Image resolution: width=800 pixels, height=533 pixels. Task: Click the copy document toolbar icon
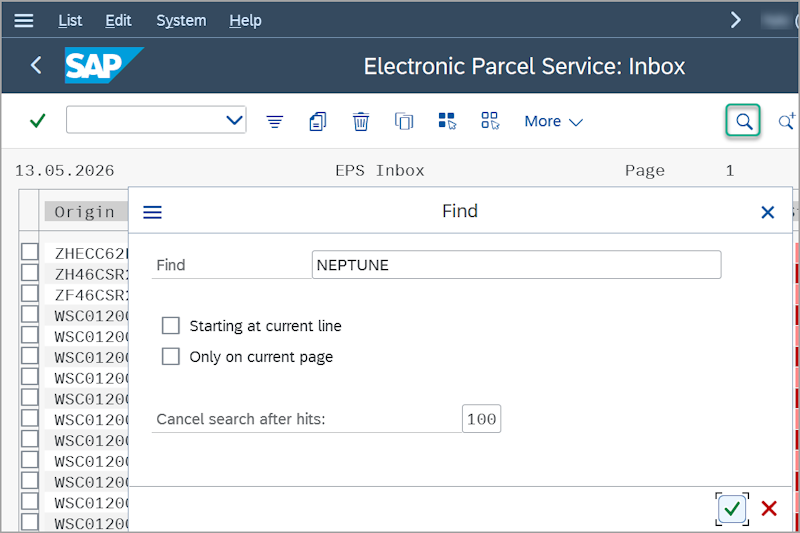(x=318, y=121)
